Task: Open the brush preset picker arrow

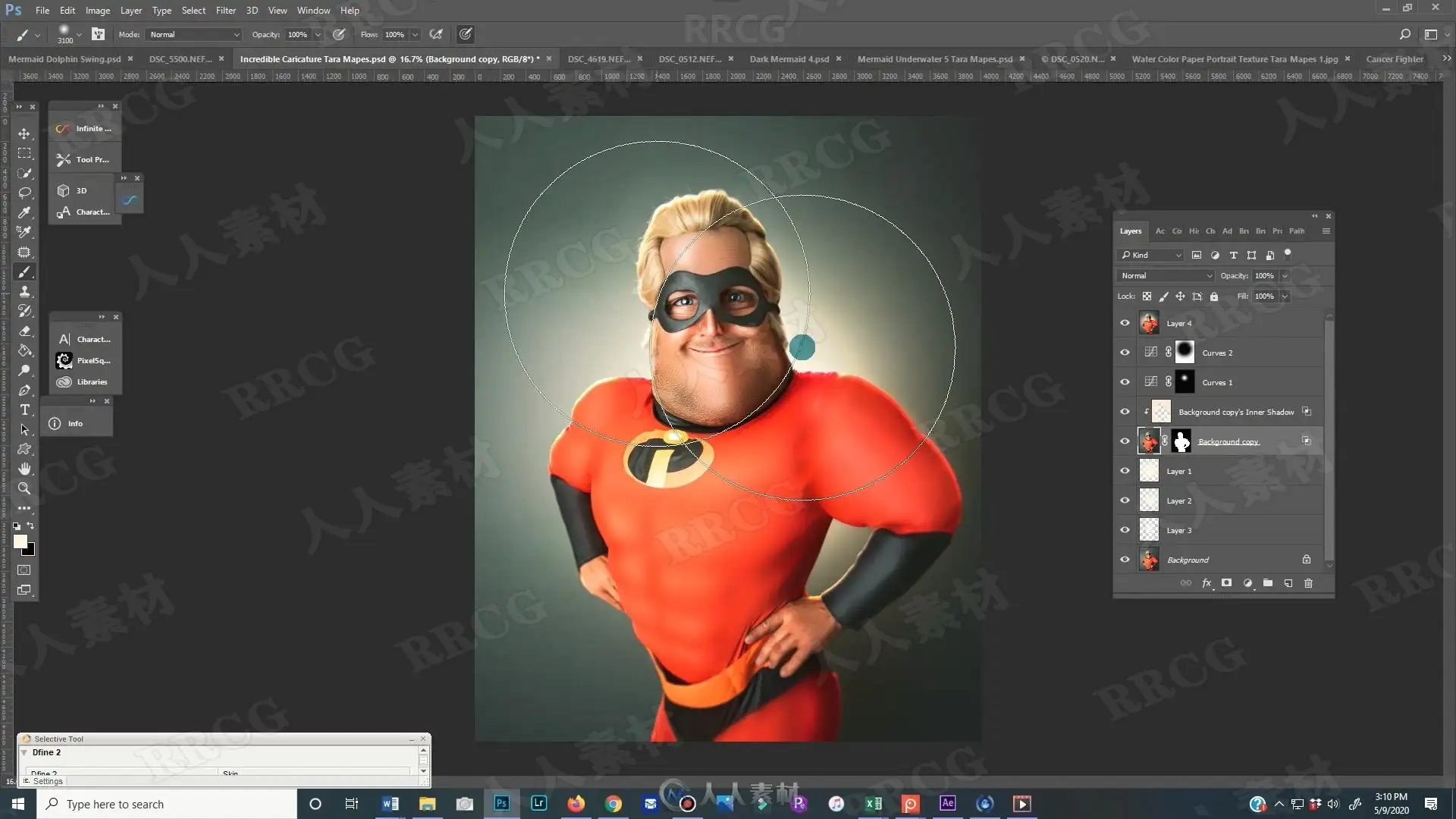Action: tap(79, 34)
